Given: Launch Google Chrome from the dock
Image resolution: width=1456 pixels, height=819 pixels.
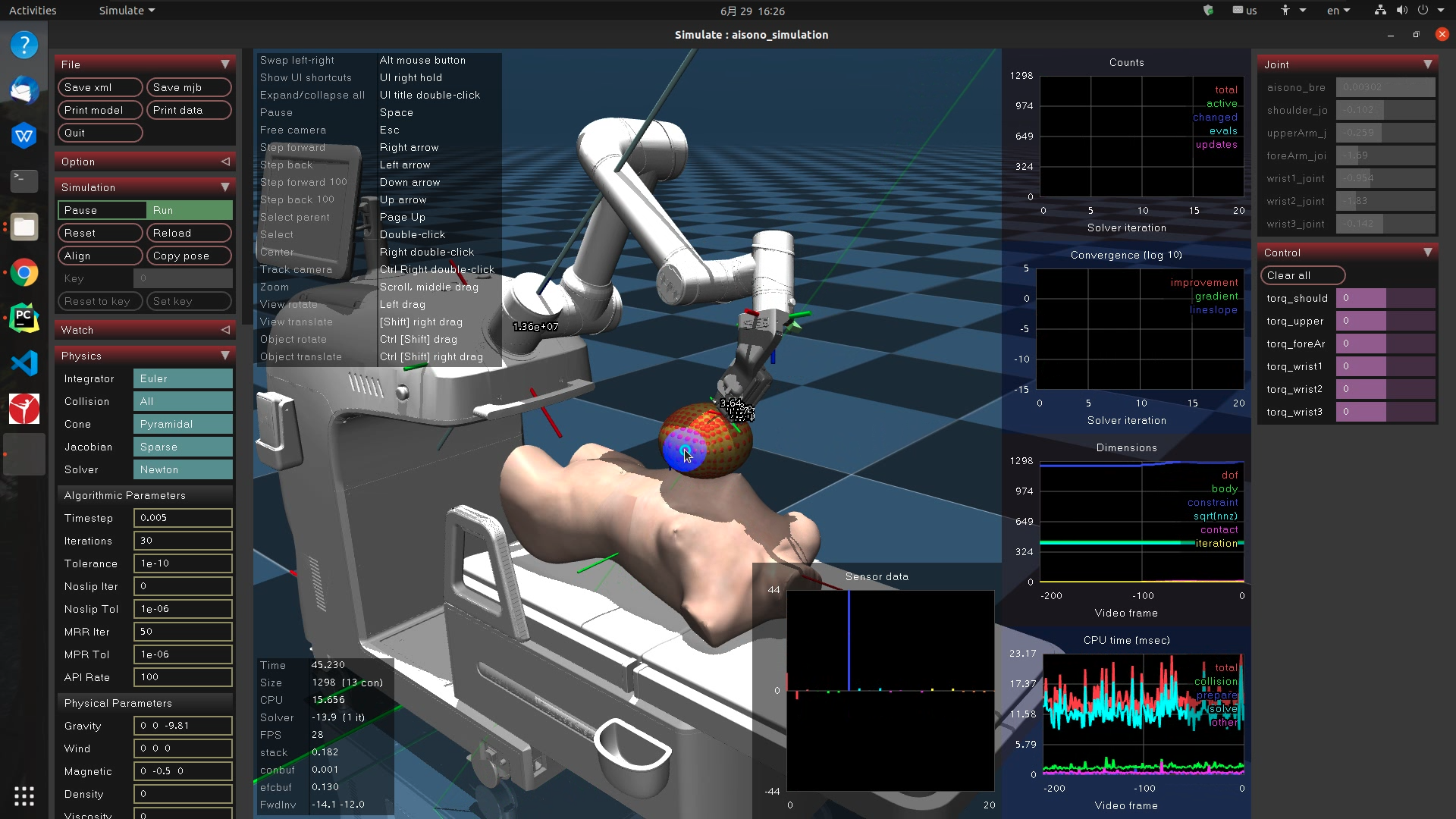Looking at the screenshot, I should pos(24,272).
